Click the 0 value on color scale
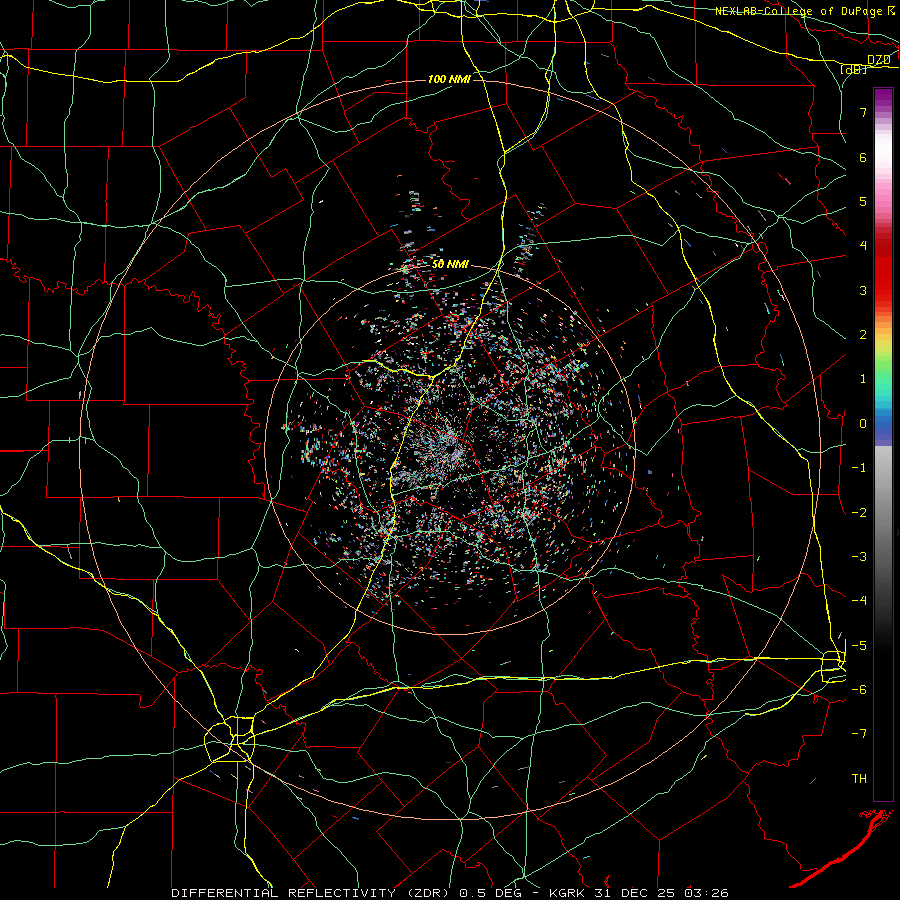 click(863, 424)
